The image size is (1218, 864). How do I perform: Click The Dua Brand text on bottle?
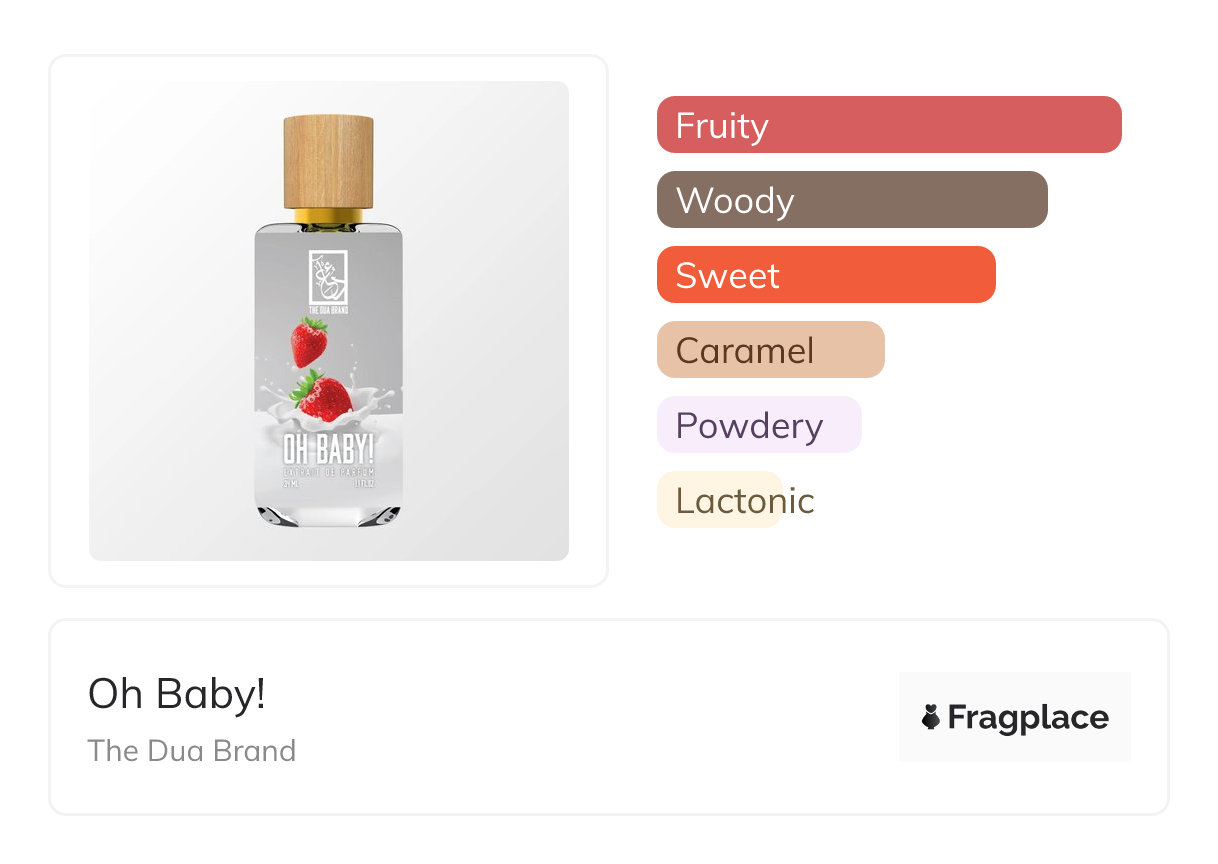pos(328,310)
